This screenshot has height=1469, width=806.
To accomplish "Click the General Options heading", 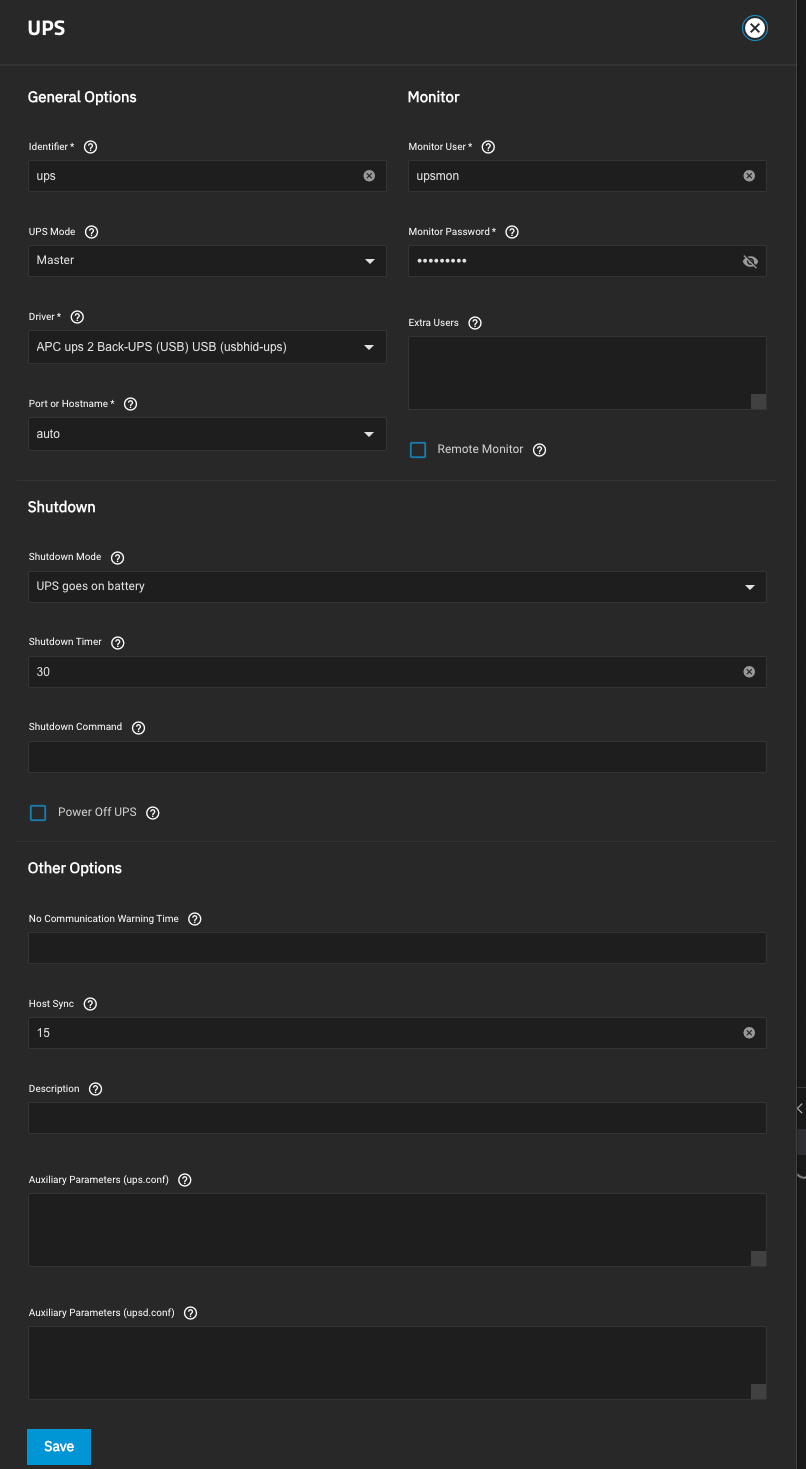I will [x=82, y=97].
